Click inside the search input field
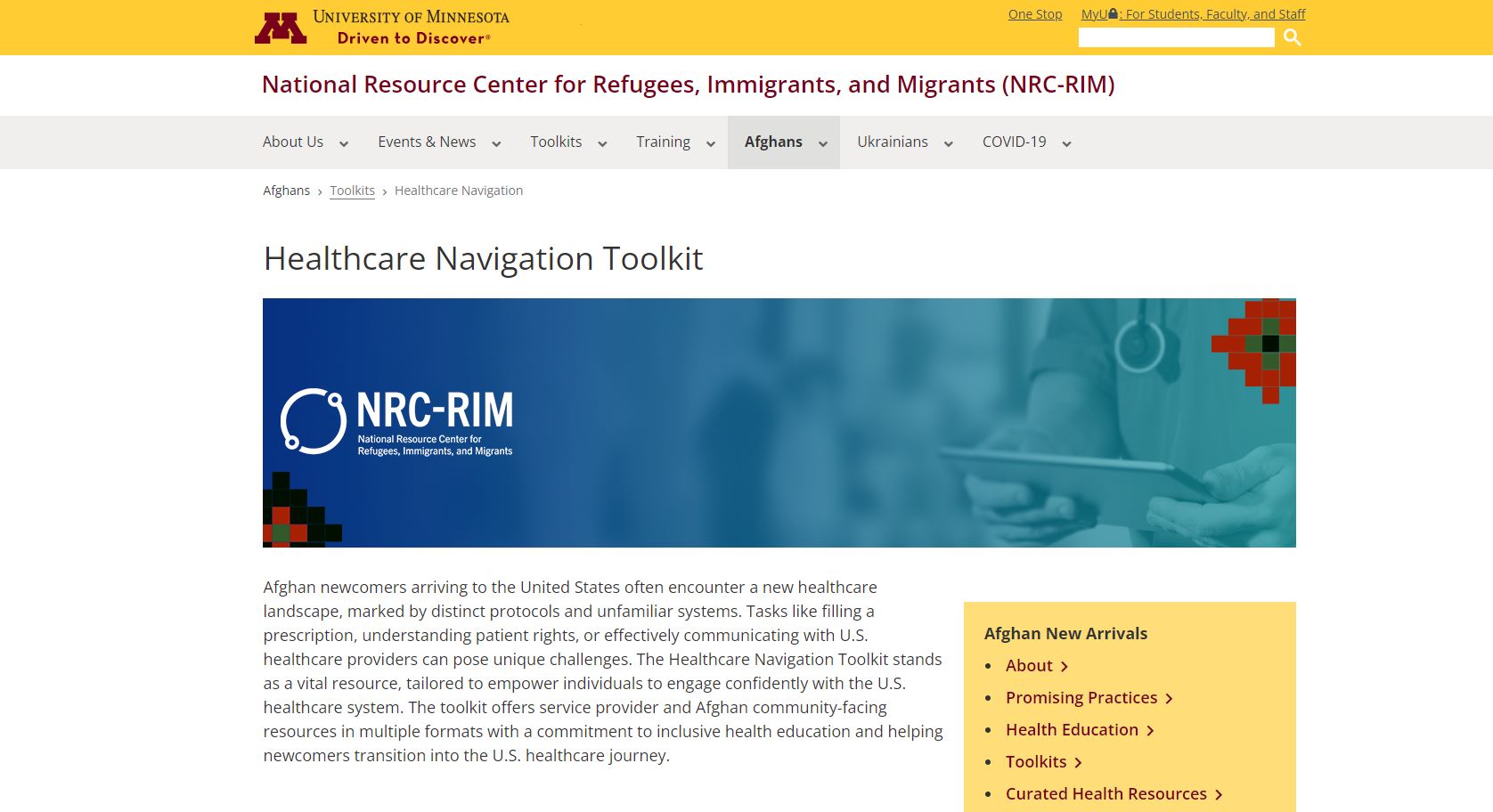This screenshot has width=1493, height=812. click(x=1176, y=37)
